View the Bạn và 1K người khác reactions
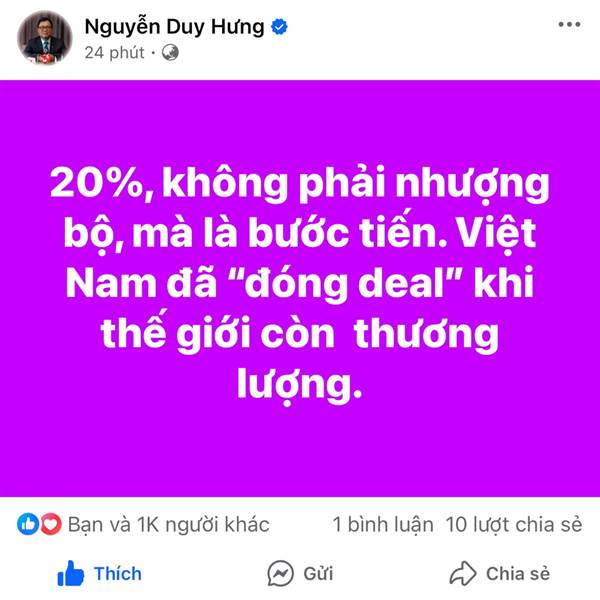This screenshot has height=600, width=600. point(169,524)
